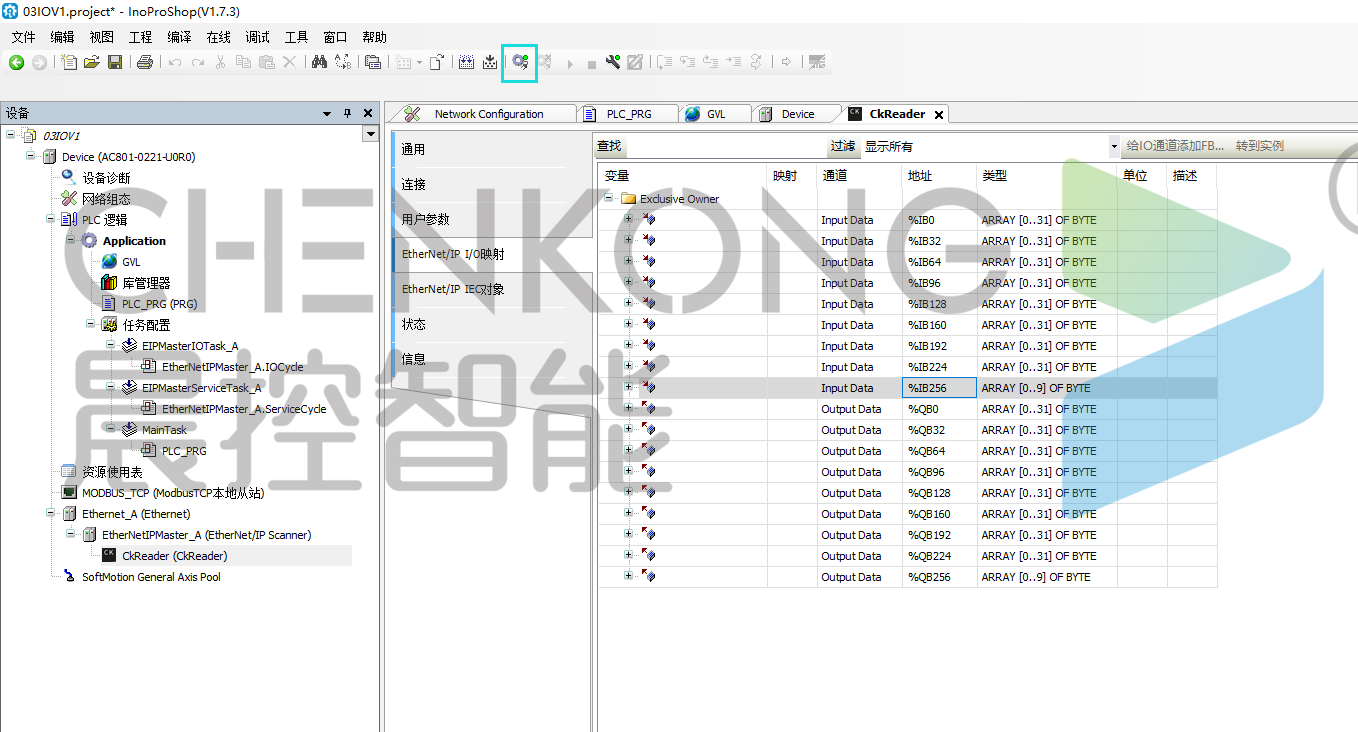
Task: Open the 调试 menu
Action: click(258, 37)
